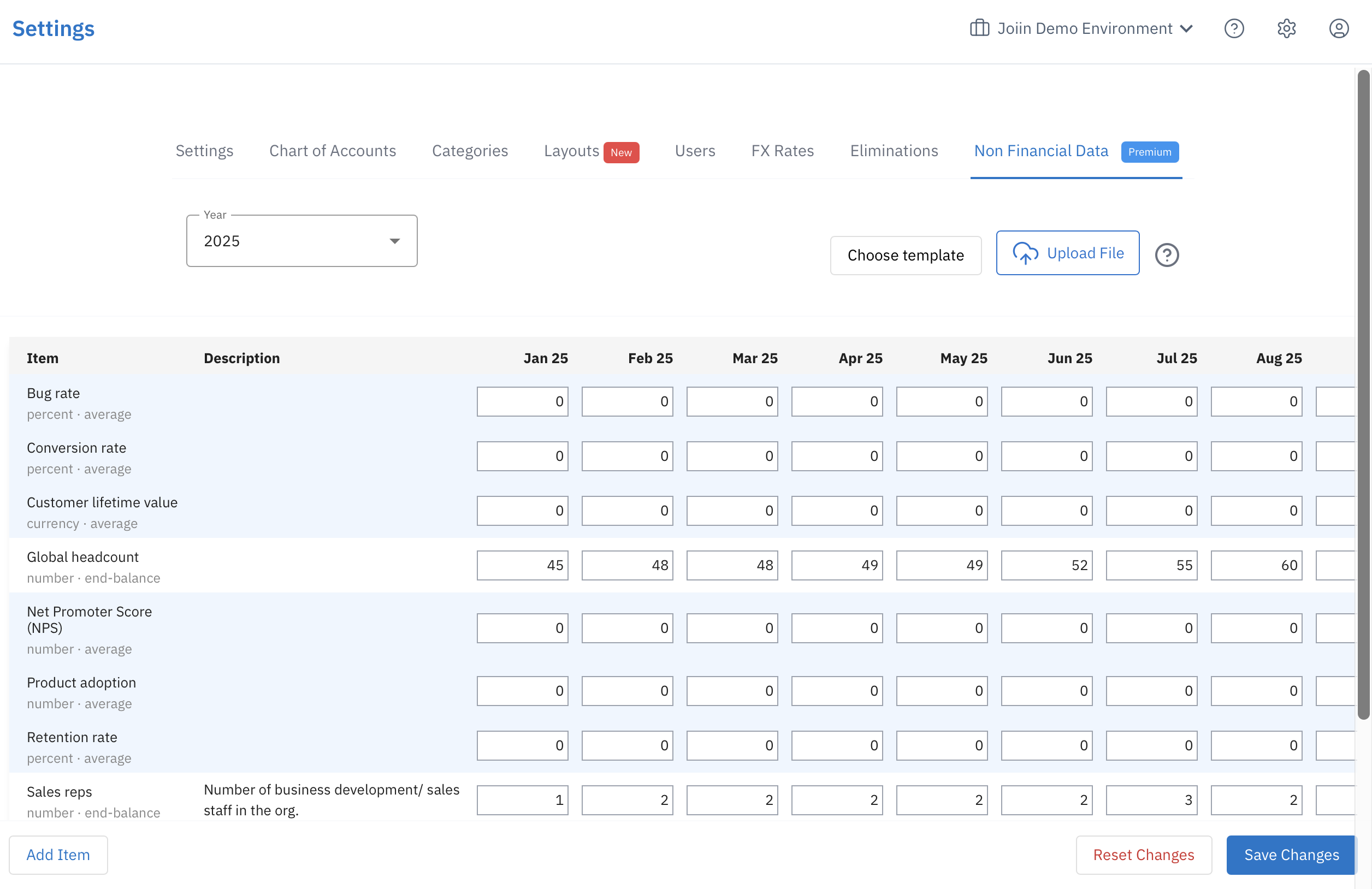This screenshot has width=1372, height=889.
Task: Click Add Item button
Action: click(58, 855)
